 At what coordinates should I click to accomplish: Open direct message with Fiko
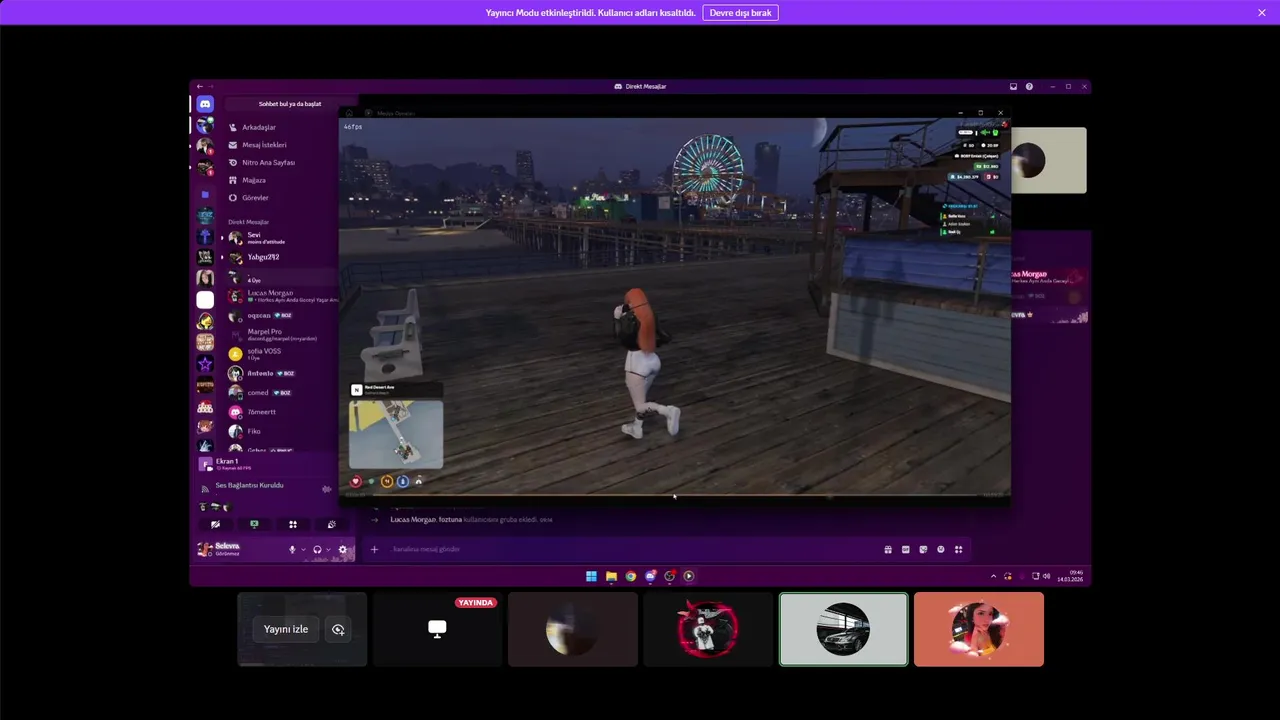pyautogui.click(x=279, y=431)
